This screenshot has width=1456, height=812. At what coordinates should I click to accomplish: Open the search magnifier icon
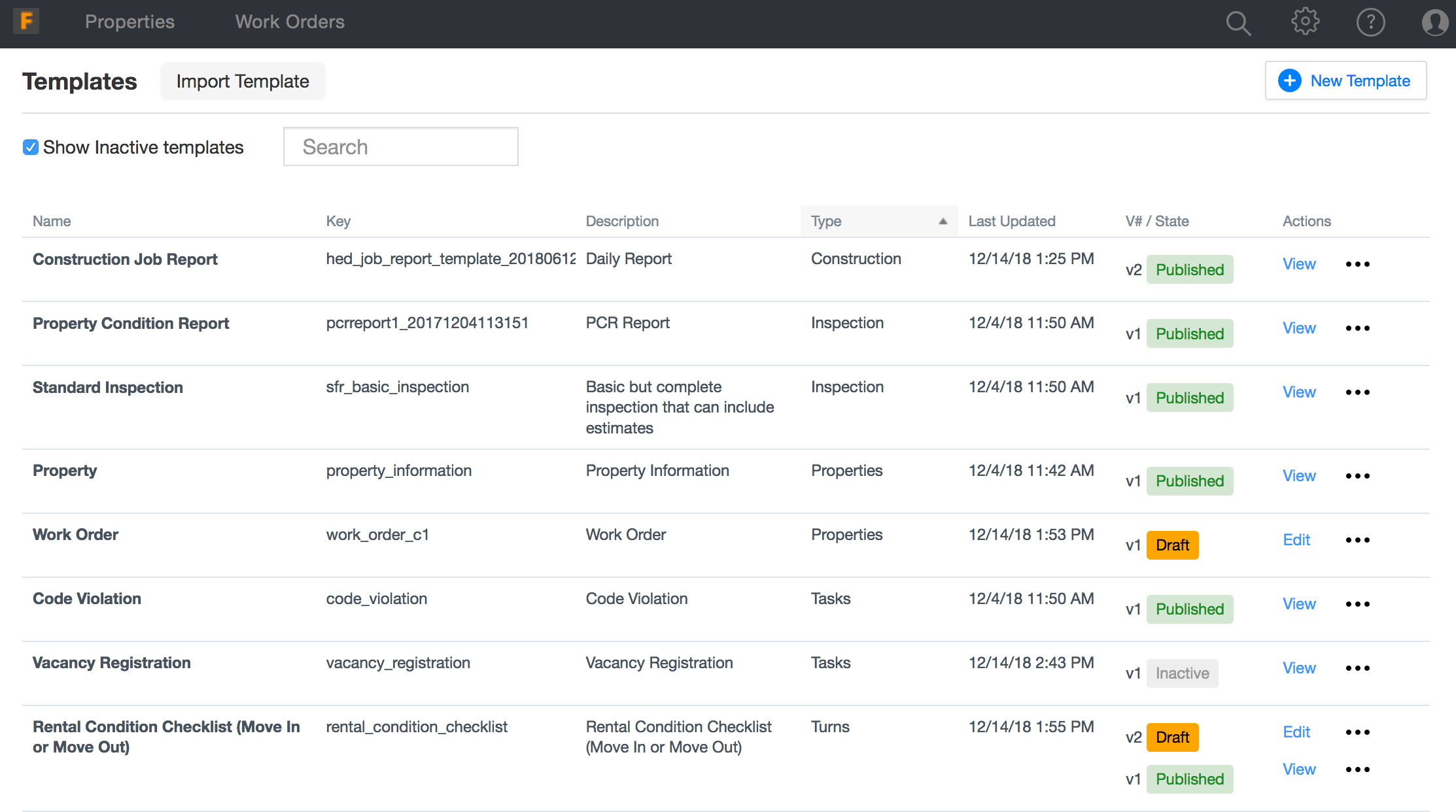tap(1238, 22)
